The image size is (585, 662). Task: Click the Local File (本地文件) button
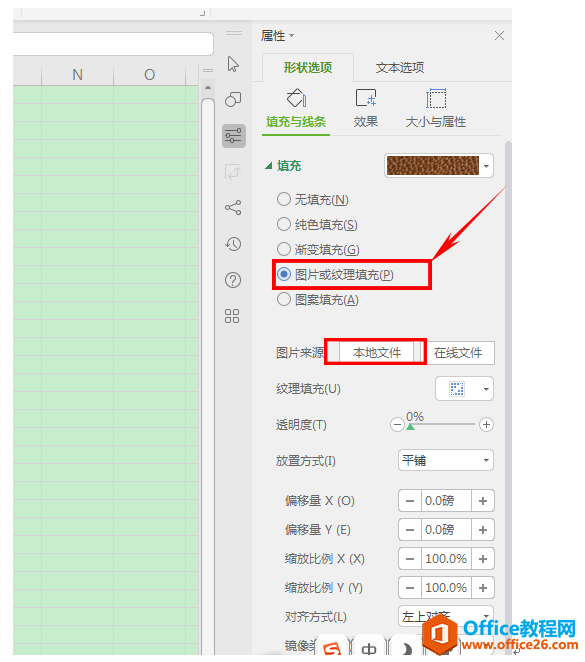click(376, 353)
